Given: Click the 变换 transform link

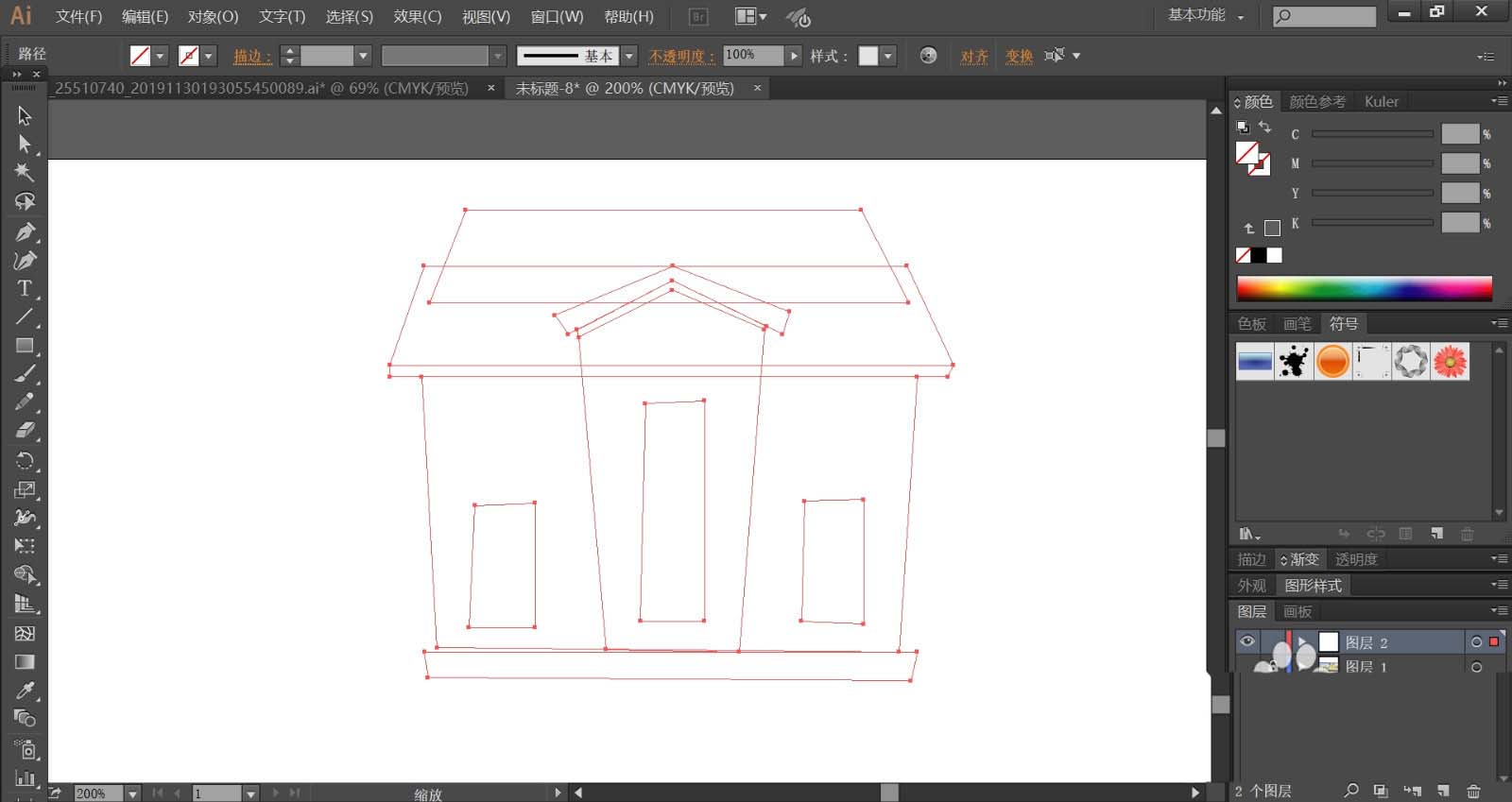Looking at the screenshot, I should (1020, 56).
